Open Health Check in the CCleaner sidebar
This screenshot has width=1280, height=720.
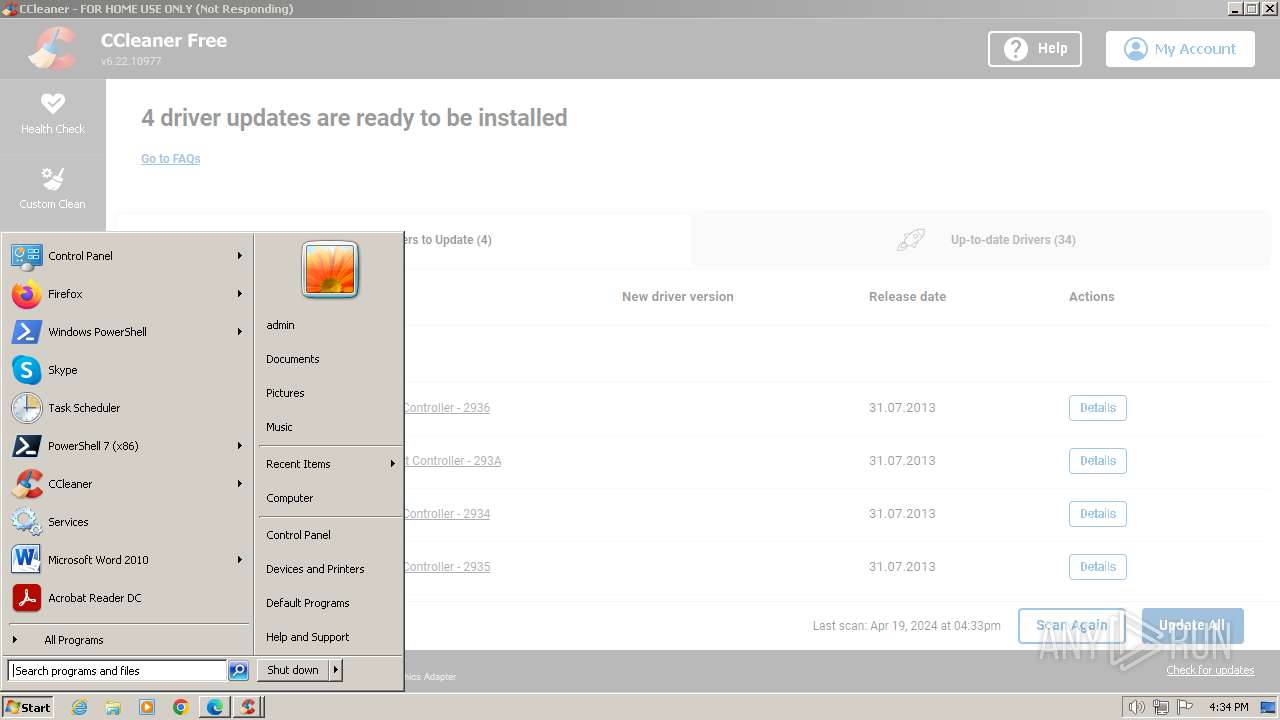53,114
